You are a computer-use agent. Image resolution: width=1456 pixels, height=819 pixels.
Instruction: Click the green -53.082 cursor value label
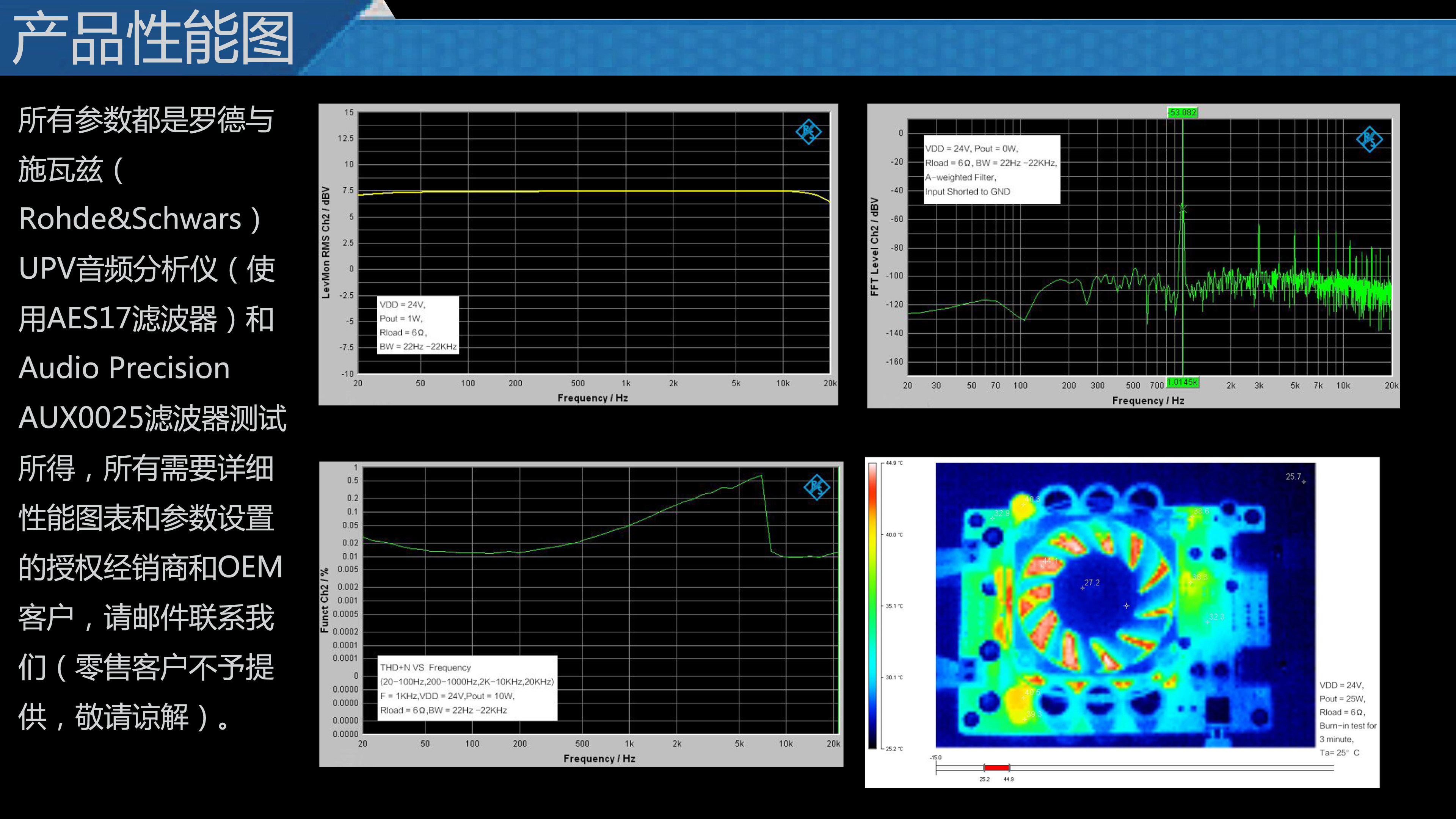[x=1183, y=113]
